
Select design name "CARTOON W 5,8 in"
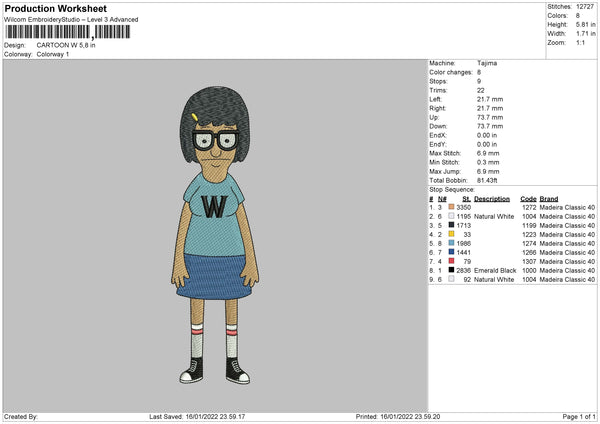pyautogui.click(x=66, y=45)
